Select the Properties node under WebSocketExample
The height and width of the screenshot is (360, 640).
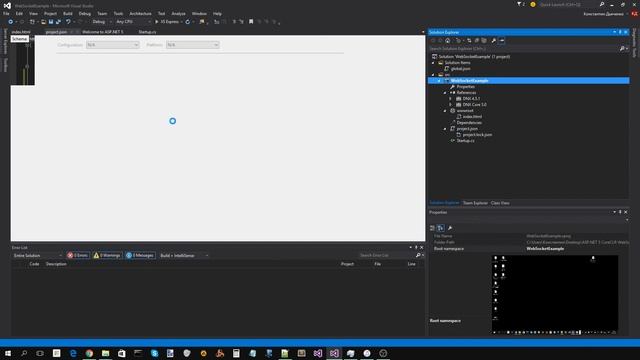click(465, 87)
